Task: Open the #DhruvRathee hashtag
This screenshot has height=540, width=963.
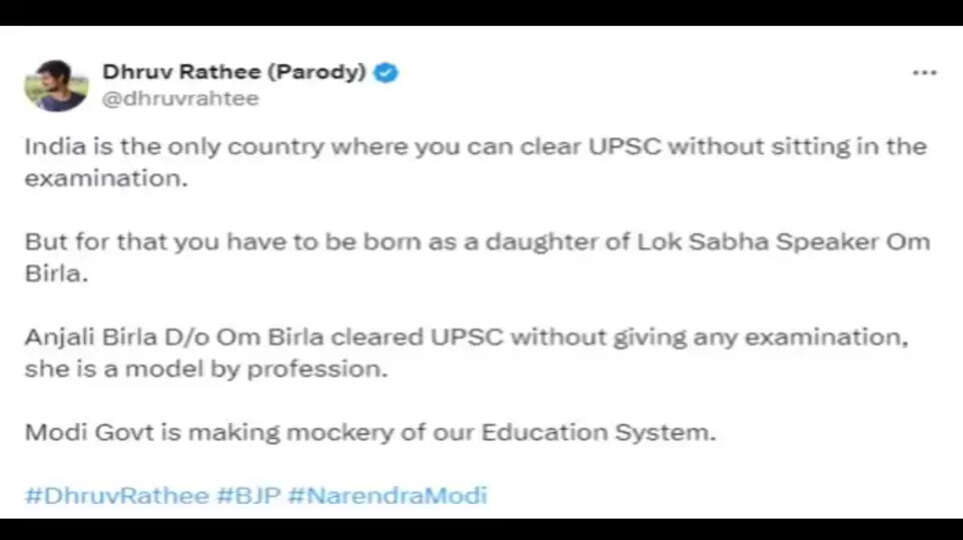Action: 117,495
